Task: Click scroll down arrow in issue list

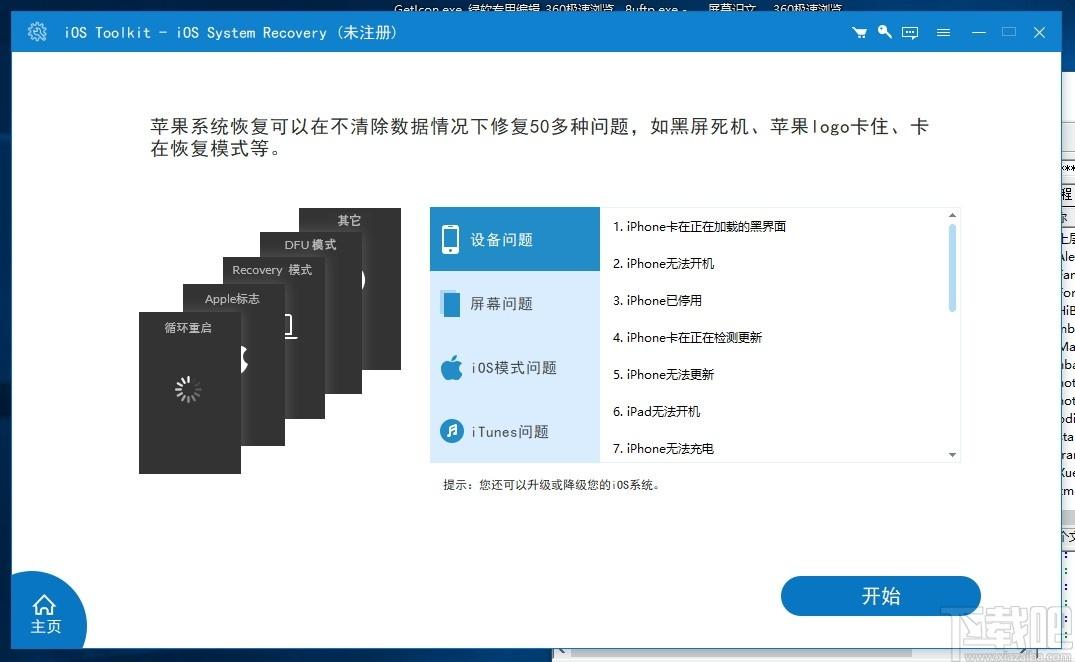Action: (952, 454)
